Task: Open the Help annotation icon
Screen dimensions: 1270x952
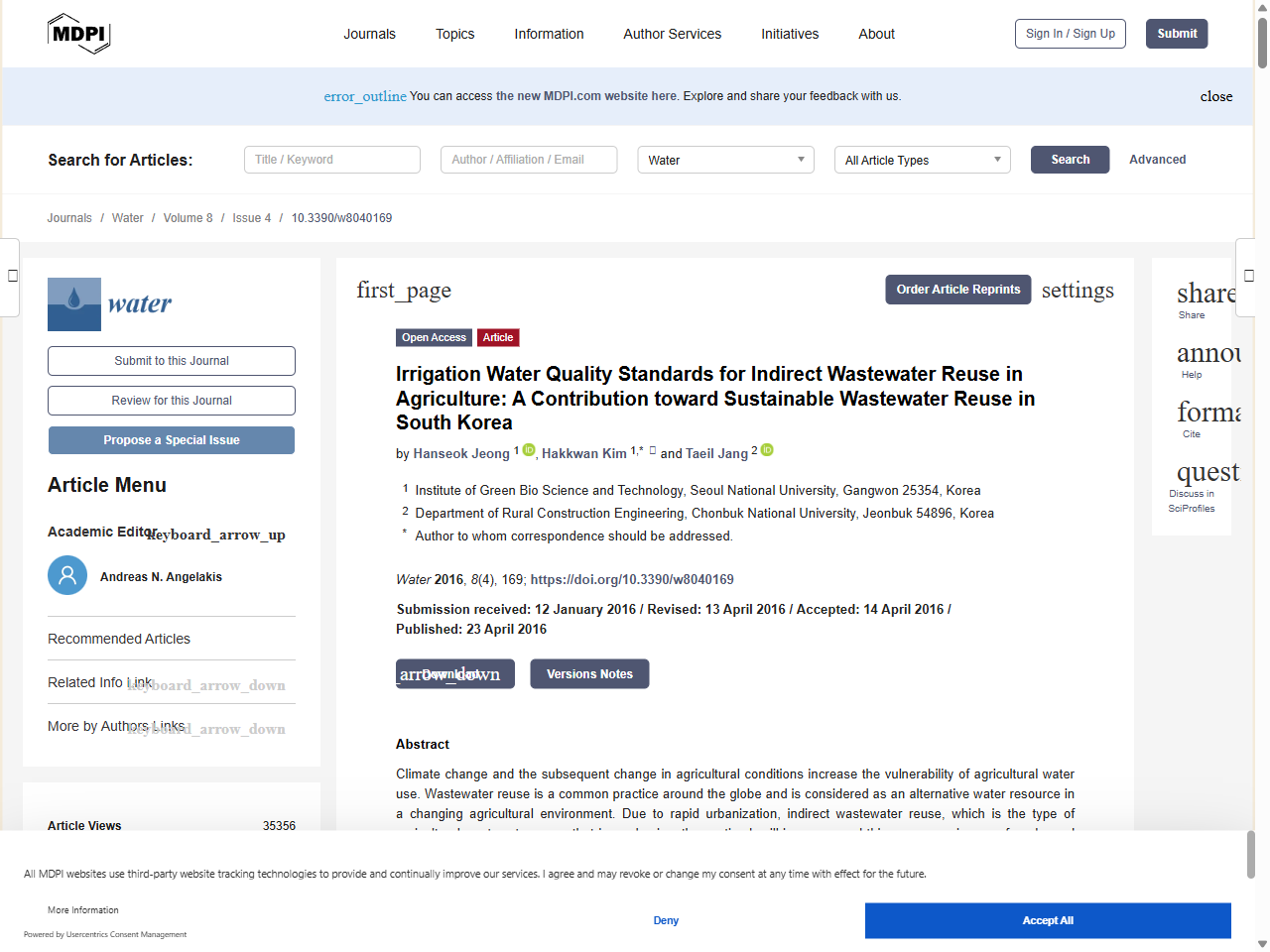Action: point(1206,354)
